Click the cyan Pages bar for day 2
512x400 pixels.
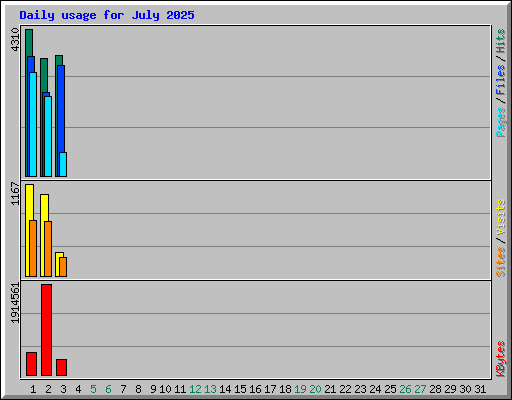point(48,136)
